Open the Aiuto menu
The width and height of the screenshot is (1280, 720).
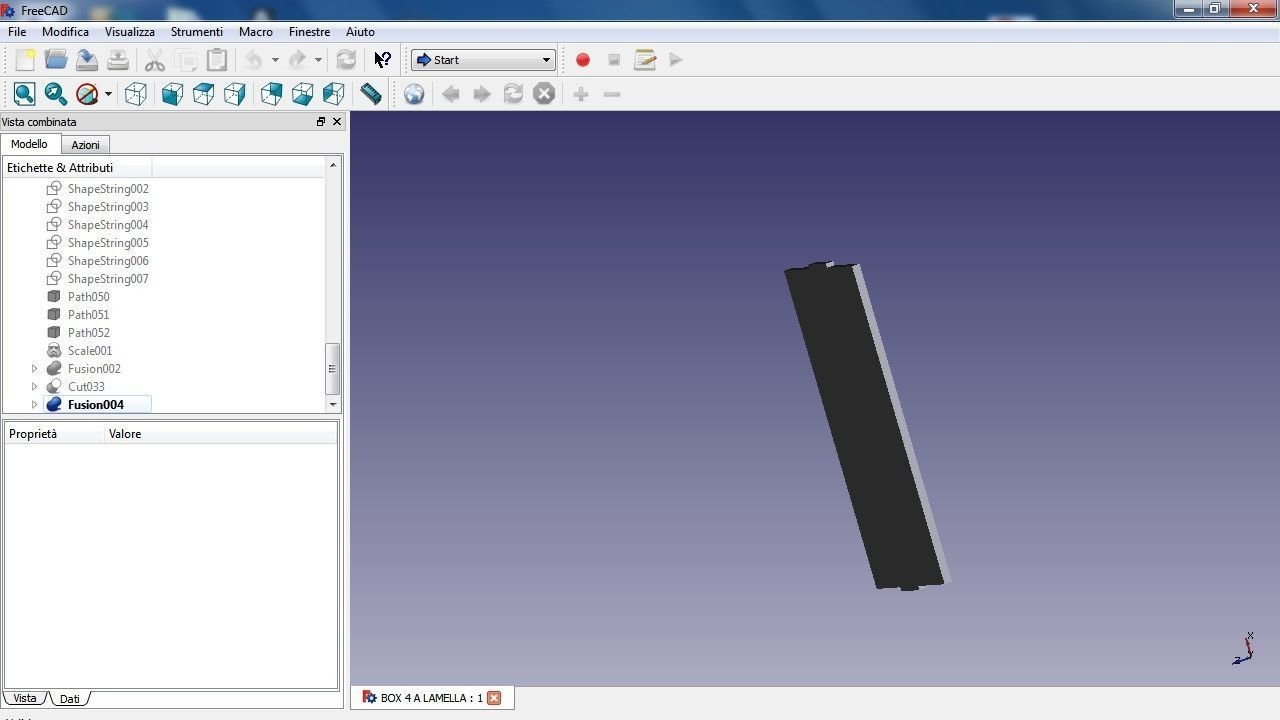360,32
